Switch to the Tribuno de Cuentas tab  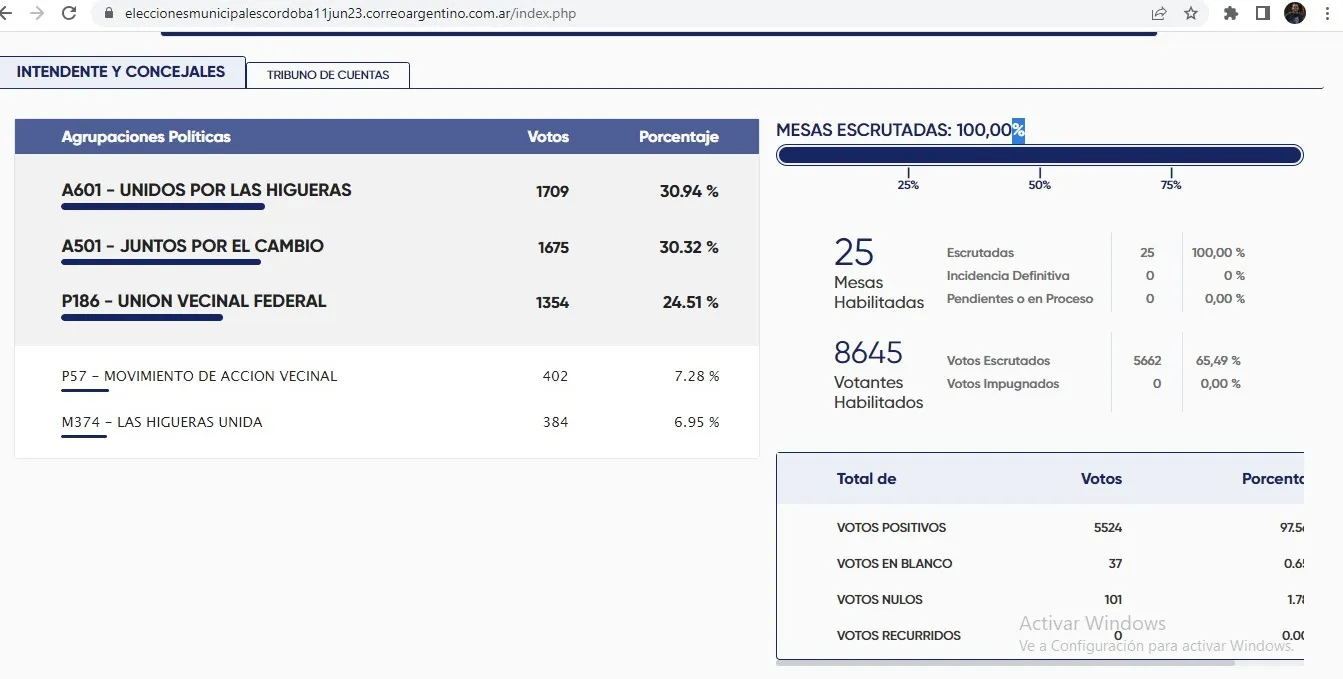tap(328, 75)
